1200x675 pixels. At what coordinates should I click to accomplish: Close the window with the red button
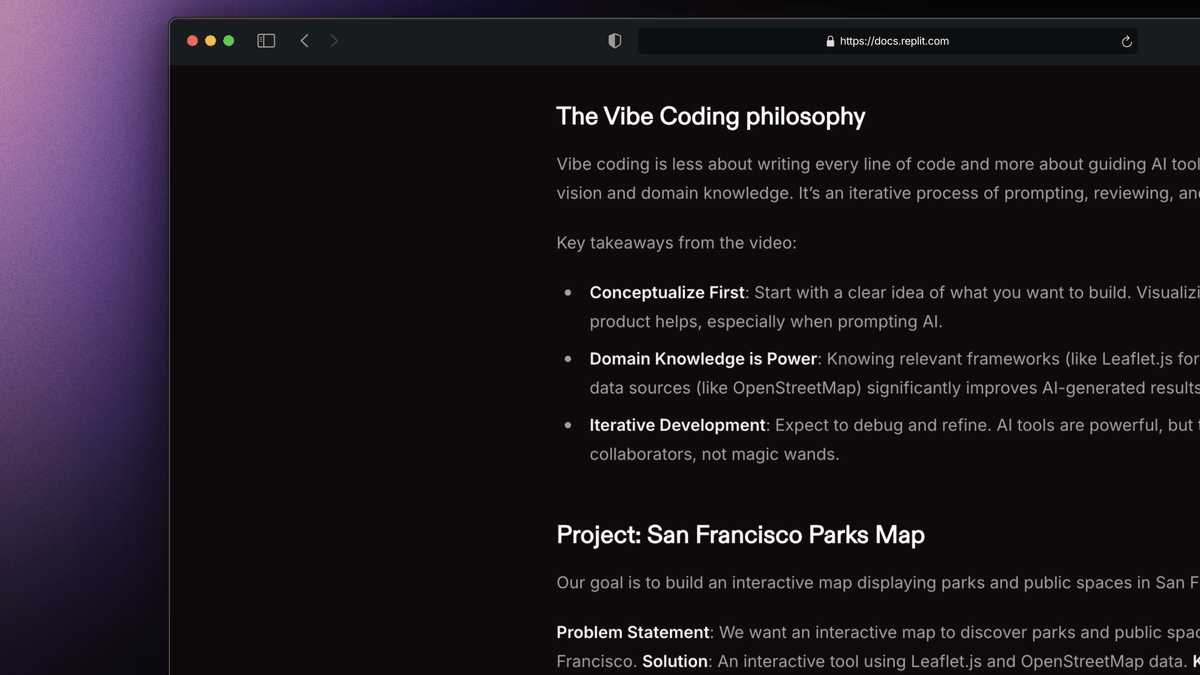click(x=192, y=41)
